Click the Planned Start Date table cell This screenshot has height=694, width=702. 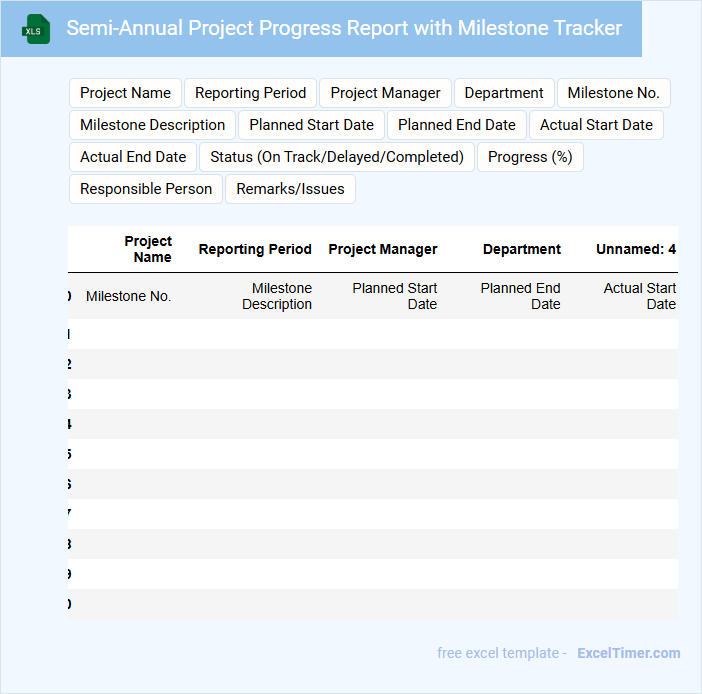point(394,296)
